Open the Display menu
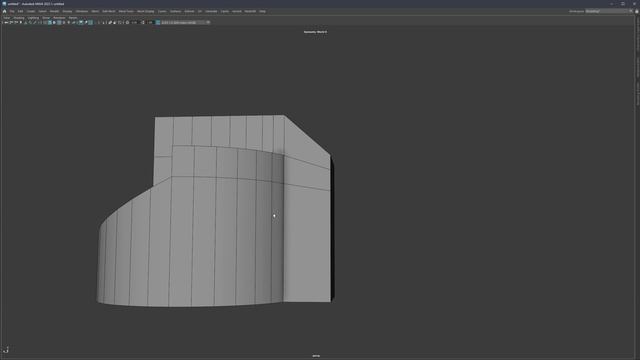 point(67,11)
